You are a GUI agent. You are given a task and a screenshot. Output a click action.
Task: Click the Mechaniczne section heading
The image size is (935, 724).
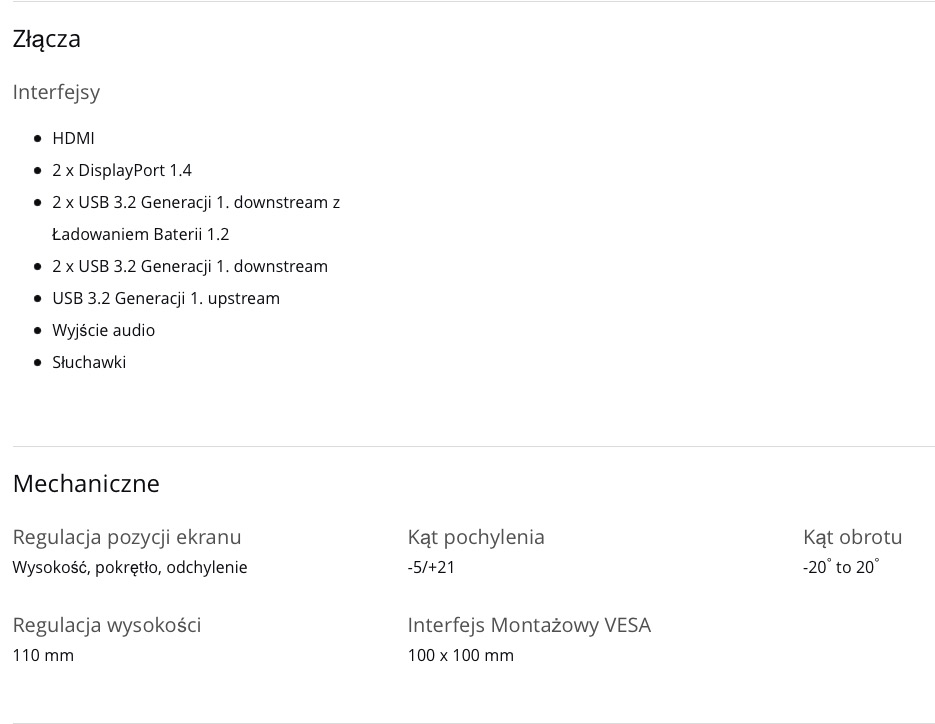point(86,484)
